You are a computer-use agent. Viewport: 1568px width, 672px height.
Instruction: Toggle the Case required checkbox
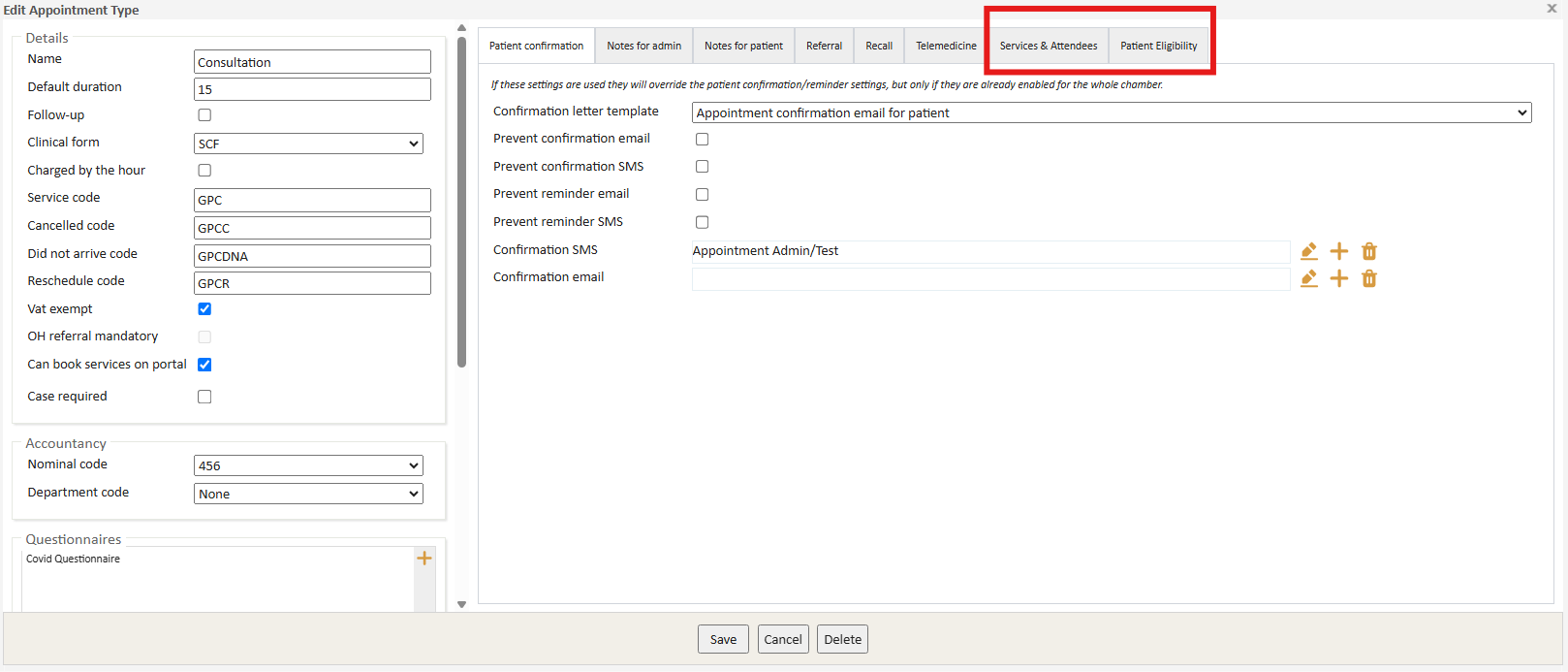[x=204, y=397]
